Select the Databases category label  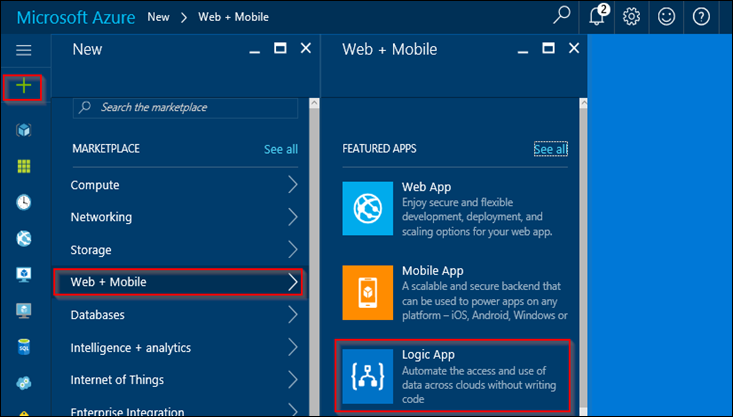pyautogui.click(x=97, y=315)
